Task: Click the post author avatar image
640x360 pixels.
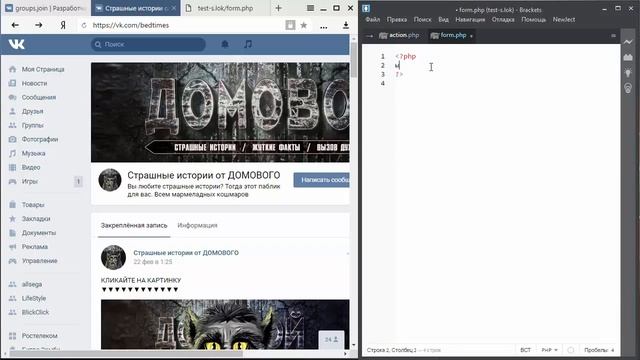Action: coord(113,257)
